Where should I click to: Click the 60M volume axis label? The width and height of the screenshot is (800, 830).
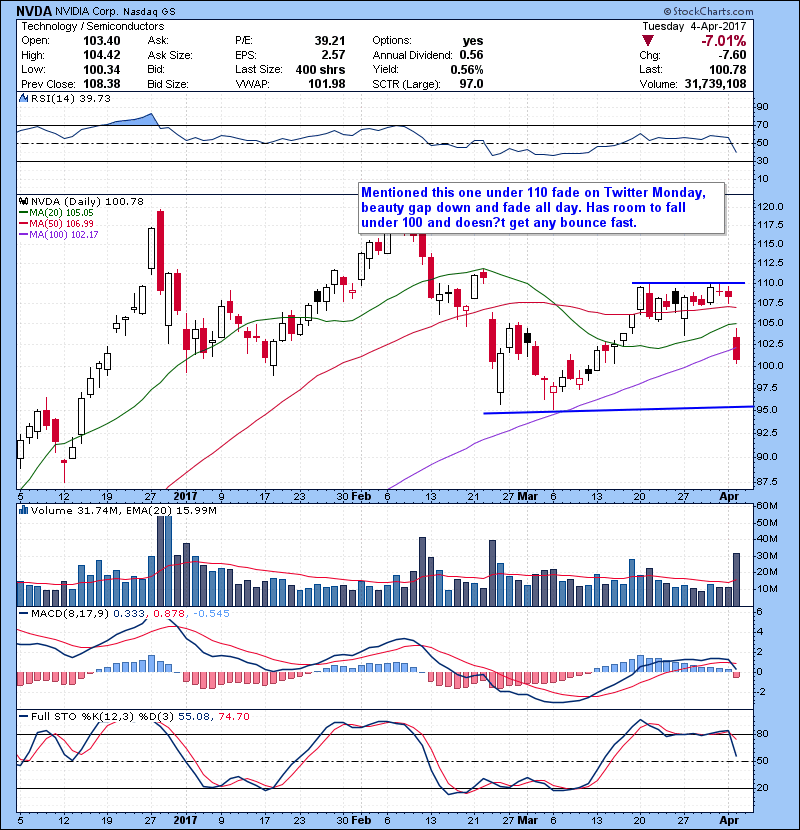767,506
